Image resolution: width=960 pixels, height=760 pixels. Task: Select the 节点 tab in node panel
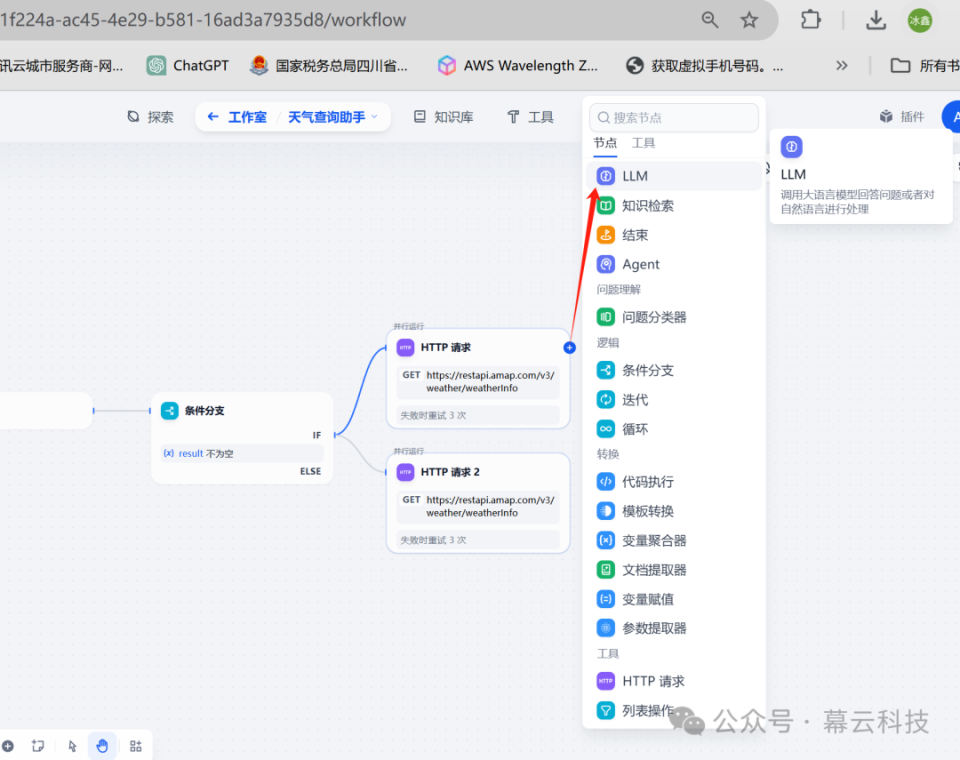pos(604,143)
